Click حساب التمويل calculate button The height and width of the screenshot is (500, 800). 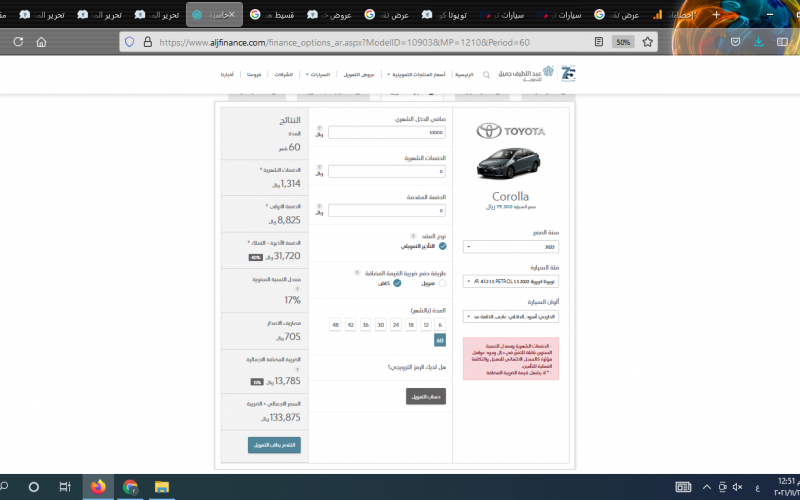426,396
